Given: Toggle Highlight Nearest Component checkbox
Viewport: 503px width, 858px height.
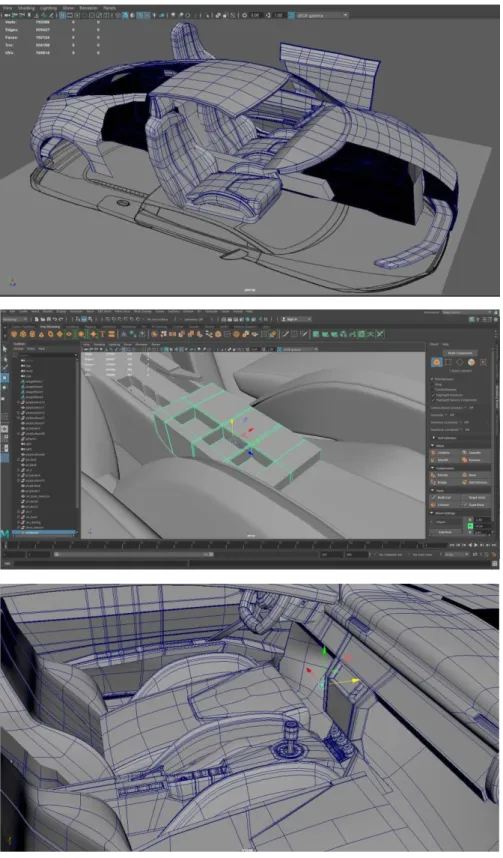Looking at the screenshot, I should pyautogui.click(x=433, y=400).
